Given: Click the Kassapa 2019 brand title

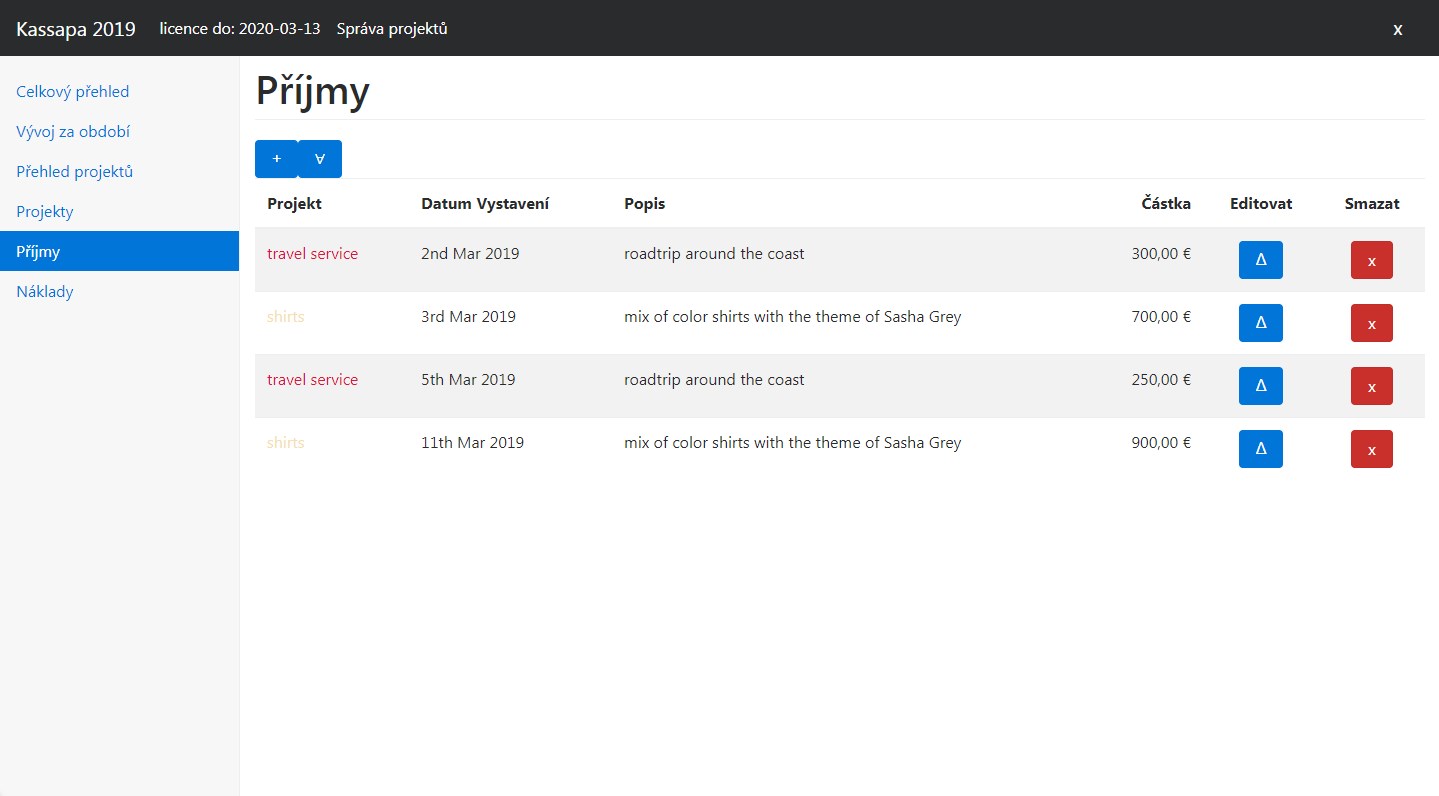Looking at the screenshot, I should 76,28.
